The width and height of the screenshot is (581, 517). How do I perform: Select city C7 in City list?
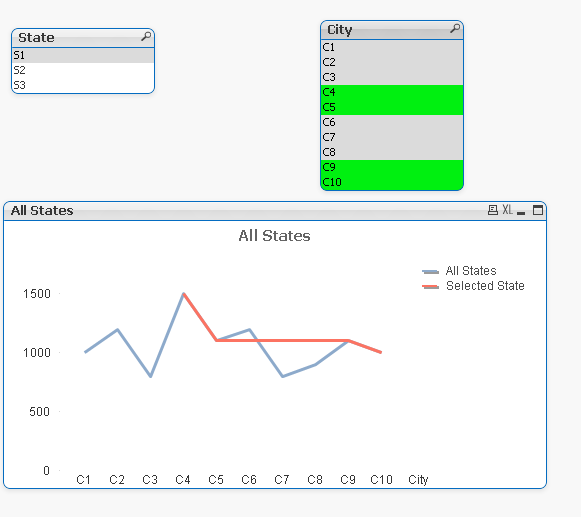click(392, 137)
